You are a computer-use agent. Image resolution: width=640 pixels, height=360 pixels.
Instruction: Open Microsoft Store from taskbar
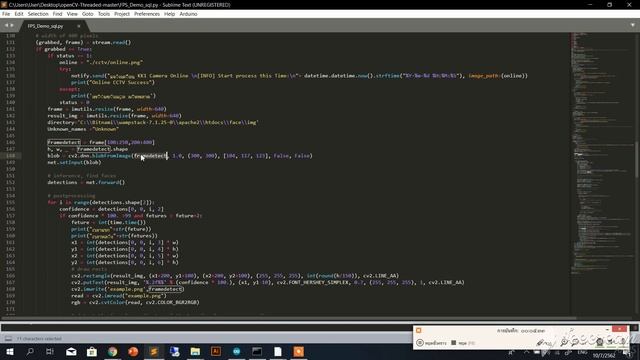click(92, 352)
